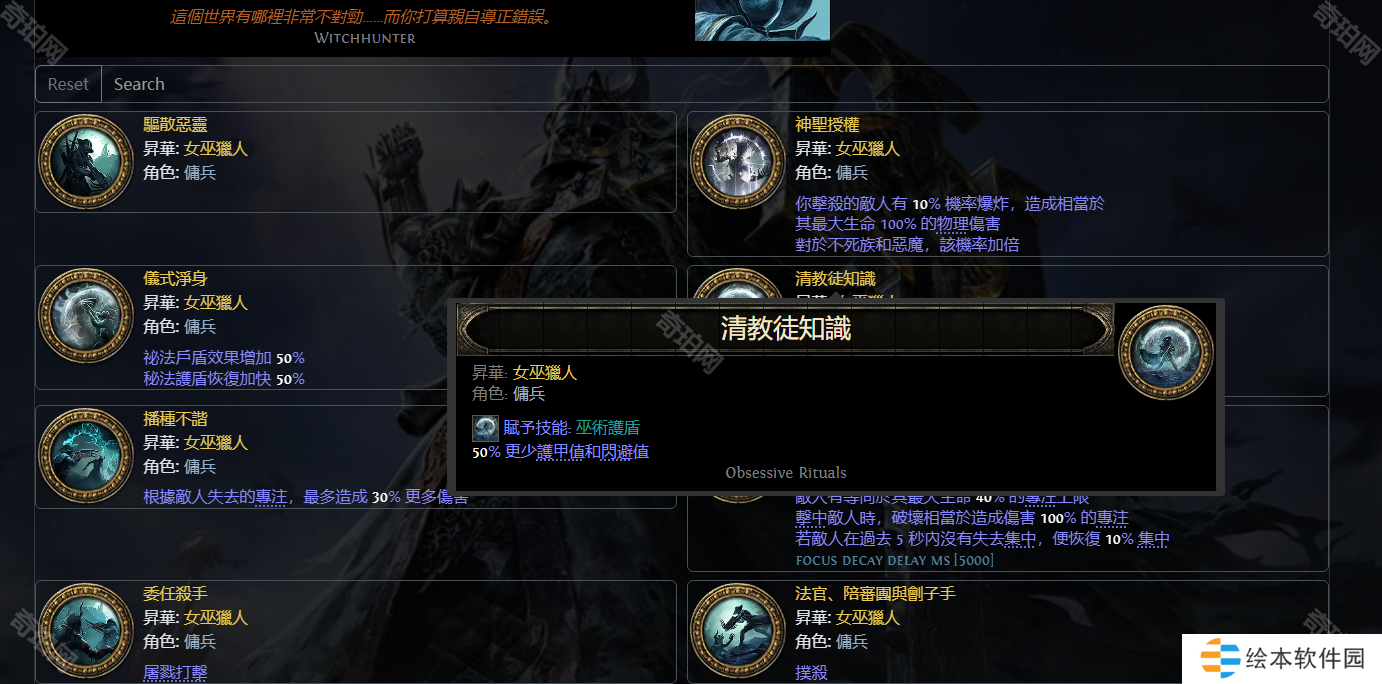Open the 播種不諧 title link
The image size is (1382, 684).
click(x=175, y=418)
